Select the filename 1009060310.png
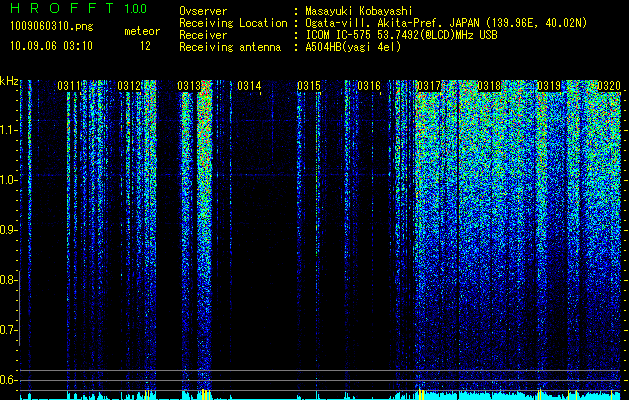This screenshot has height=400, width=629. [52, 26]
